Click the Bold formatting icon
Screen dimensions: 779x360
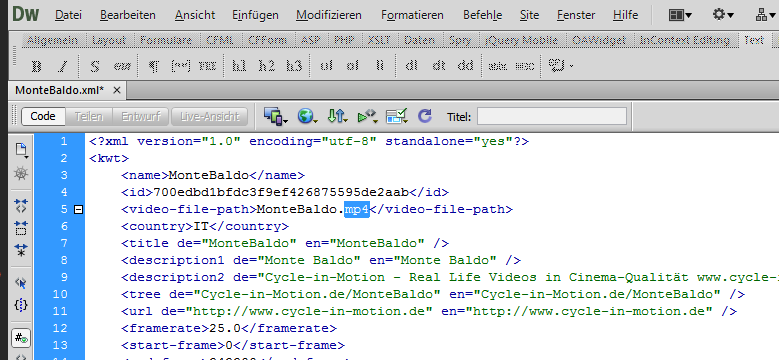tap(36, 66)
